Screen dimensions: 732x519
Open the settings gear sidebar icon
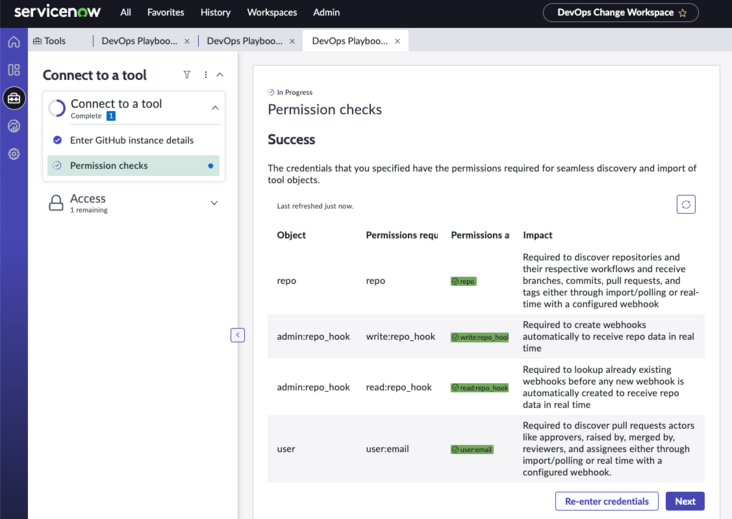14,154
